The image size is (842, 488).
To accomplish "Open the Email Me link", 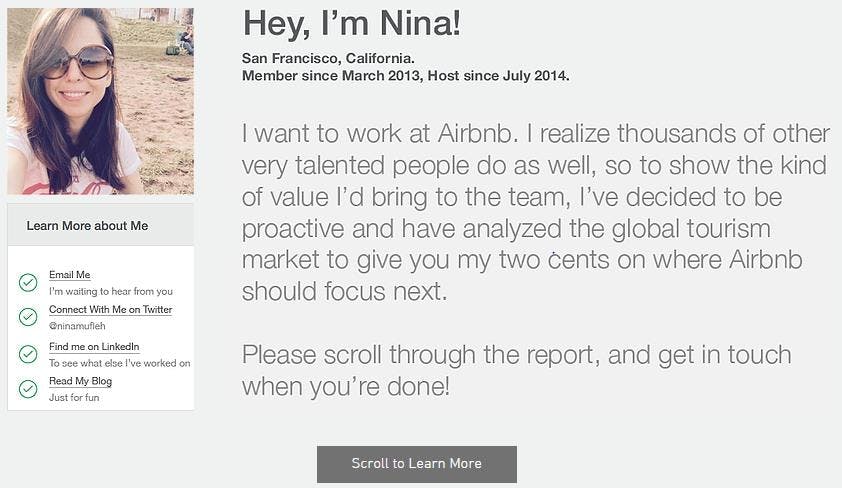I will (69, 275).
